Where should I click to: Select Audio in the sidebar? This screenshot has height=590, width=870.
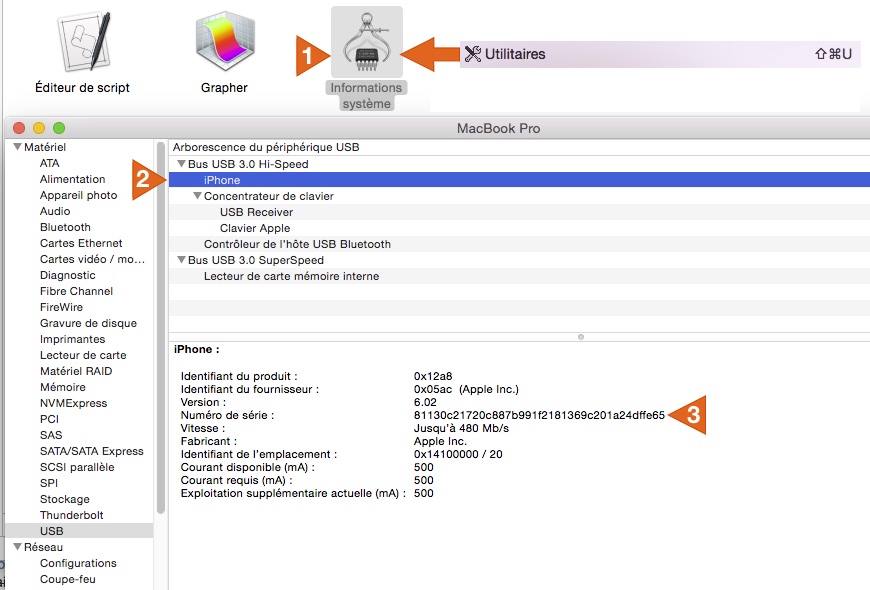pyautogui.click(x=55, y=211)
